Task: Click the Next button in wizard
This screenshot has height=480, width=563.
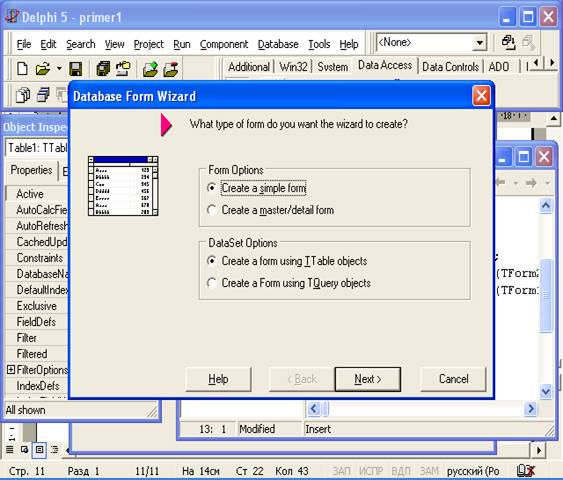Action: (x=368, y=379)
